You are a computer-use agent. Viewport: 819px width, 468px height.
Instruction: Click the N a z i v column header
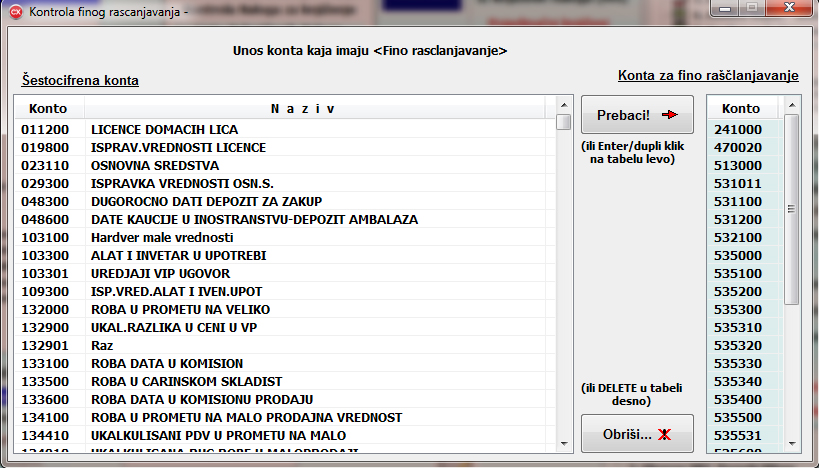(314, 109)
